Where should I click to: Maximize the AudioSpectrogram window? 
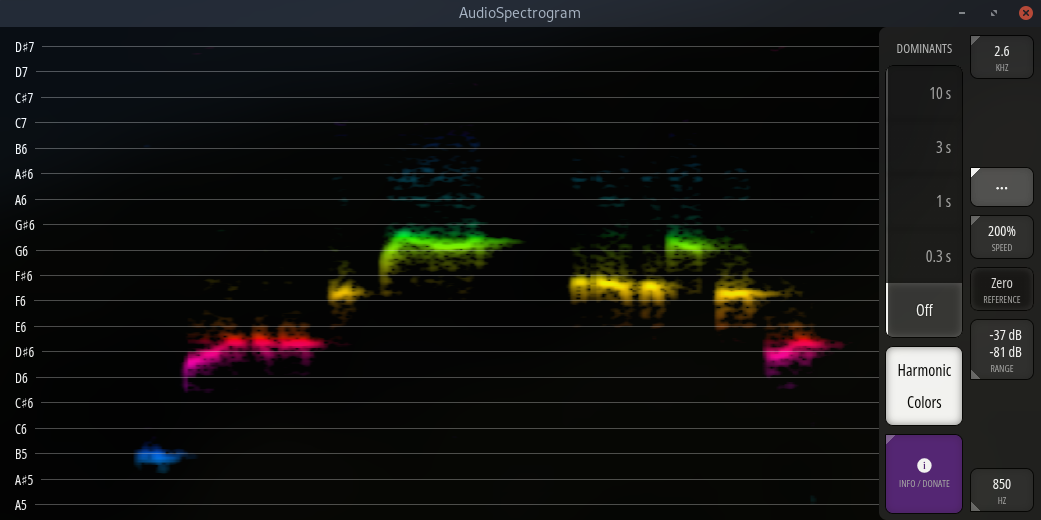pos(994,13)
